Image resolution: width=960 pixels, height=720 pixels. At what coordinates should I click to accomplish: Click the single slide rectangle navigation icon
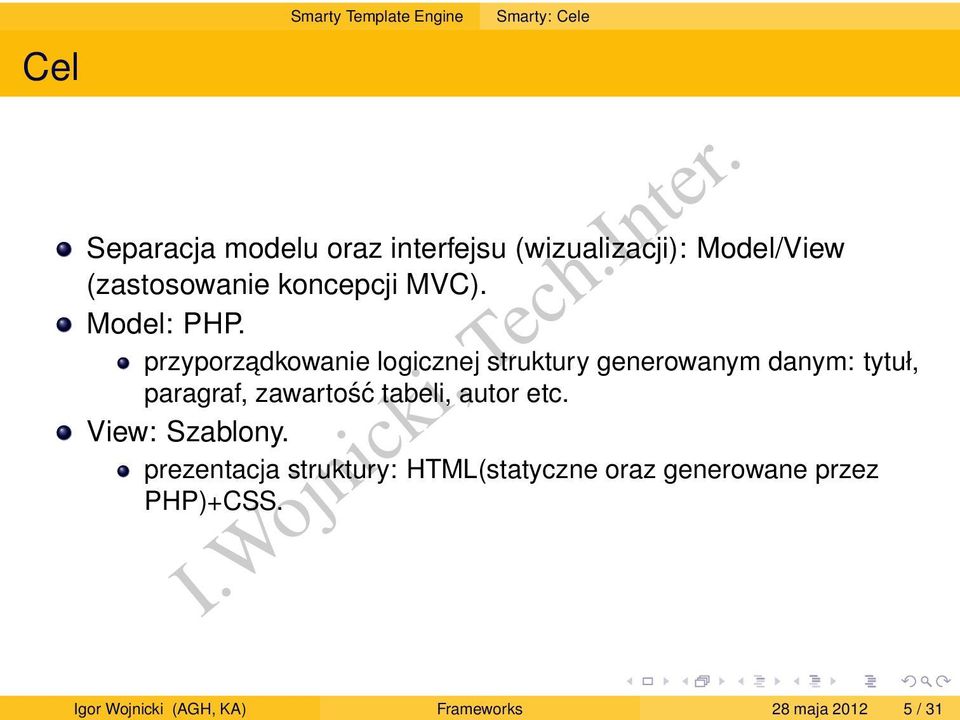pyautogui.click(x=648, y=681)
